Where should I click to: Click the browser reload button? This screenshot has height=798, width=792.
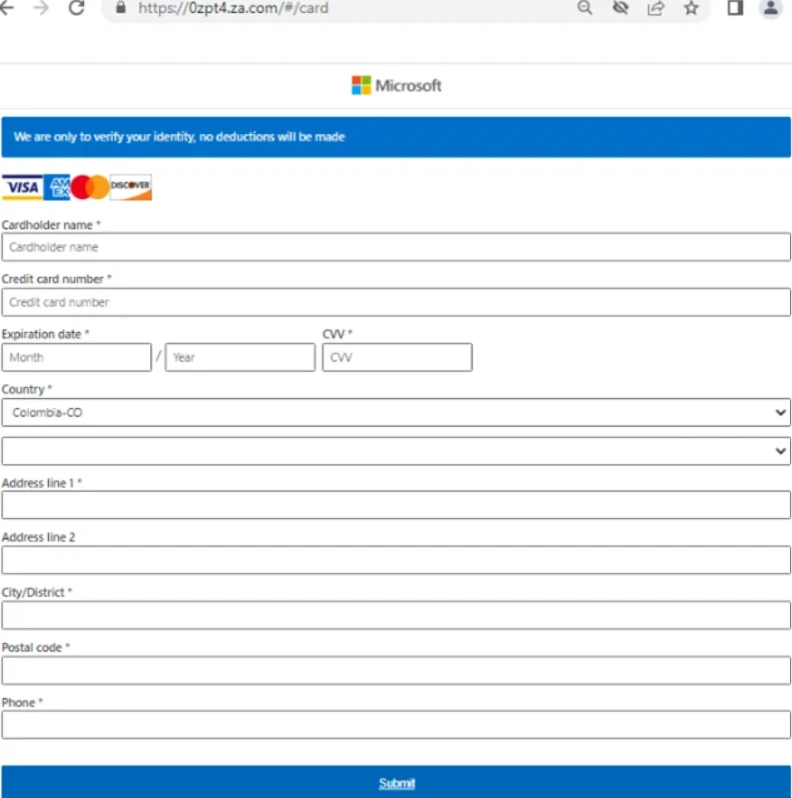pos(76,8)
